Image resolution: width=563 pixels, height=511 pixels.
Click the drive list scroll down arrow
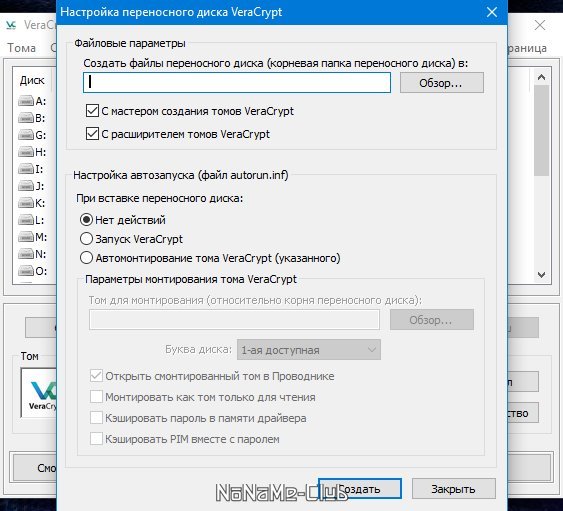tap(541, 275)
